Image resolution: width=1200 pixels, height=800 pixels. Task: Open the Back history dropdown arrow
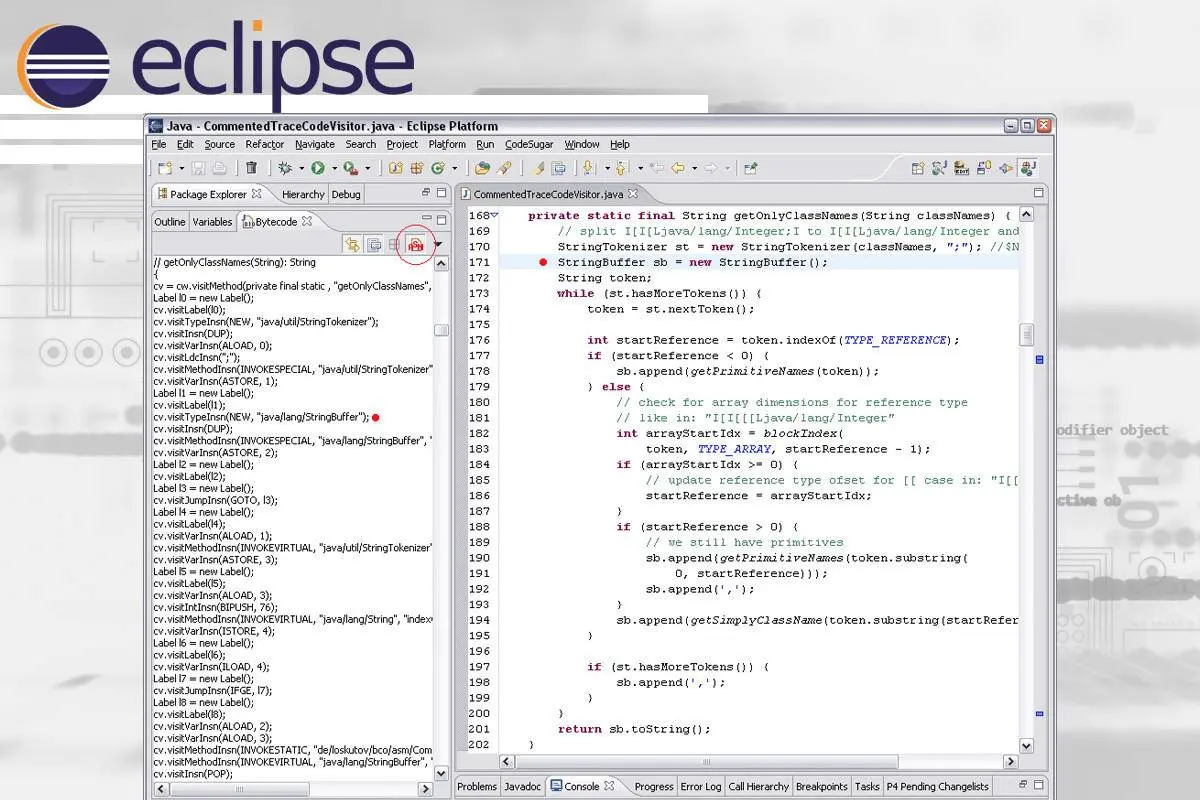click(x=694, y=168)
